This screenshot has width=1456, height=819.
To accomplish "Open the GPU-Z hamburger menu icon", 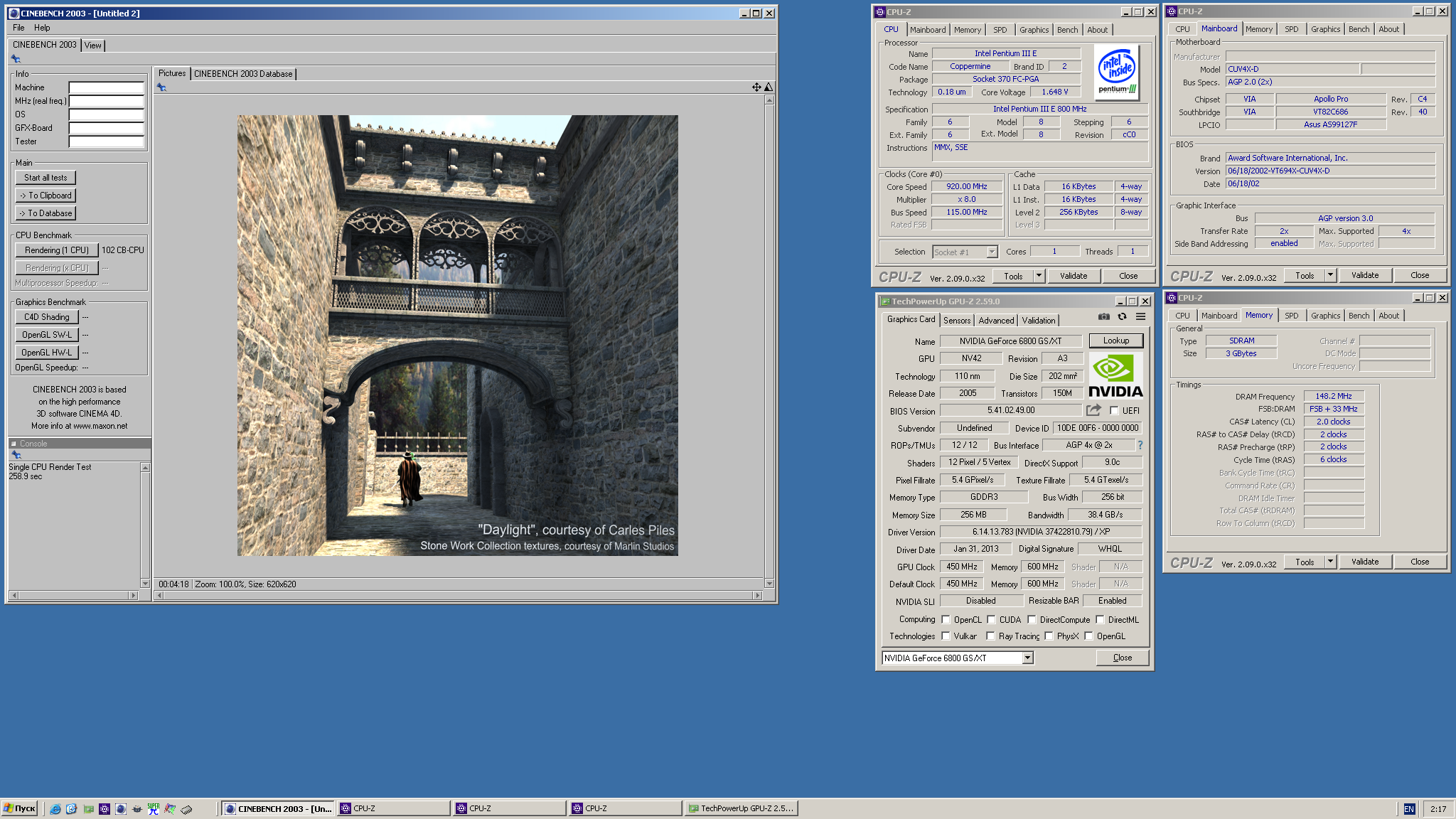I will 1140,317.
